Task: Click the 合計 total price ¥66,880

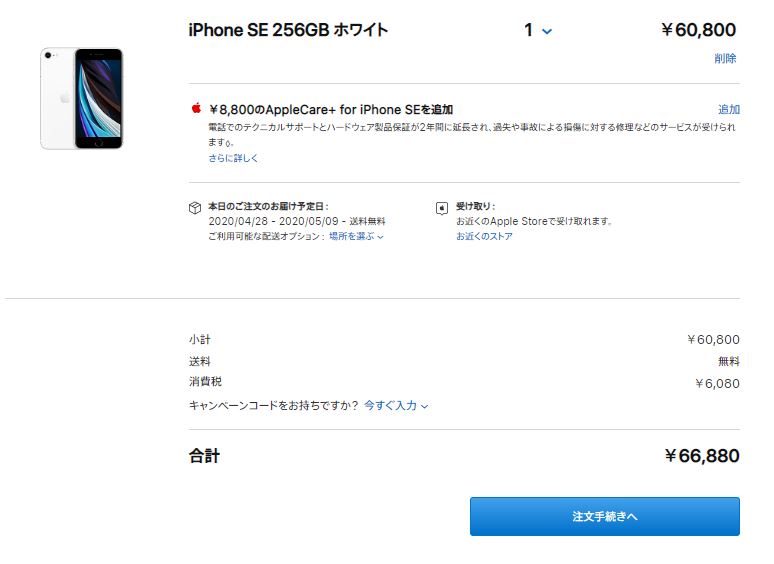Action: 702,455
